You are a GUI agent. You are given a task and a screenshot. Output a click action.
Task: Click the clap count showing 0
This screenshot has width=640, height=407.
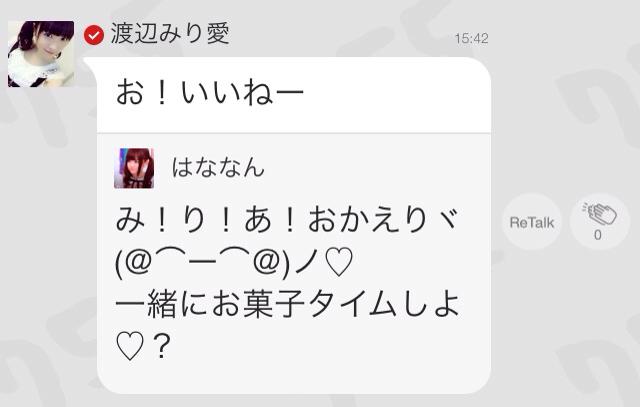tap(598, 235)
